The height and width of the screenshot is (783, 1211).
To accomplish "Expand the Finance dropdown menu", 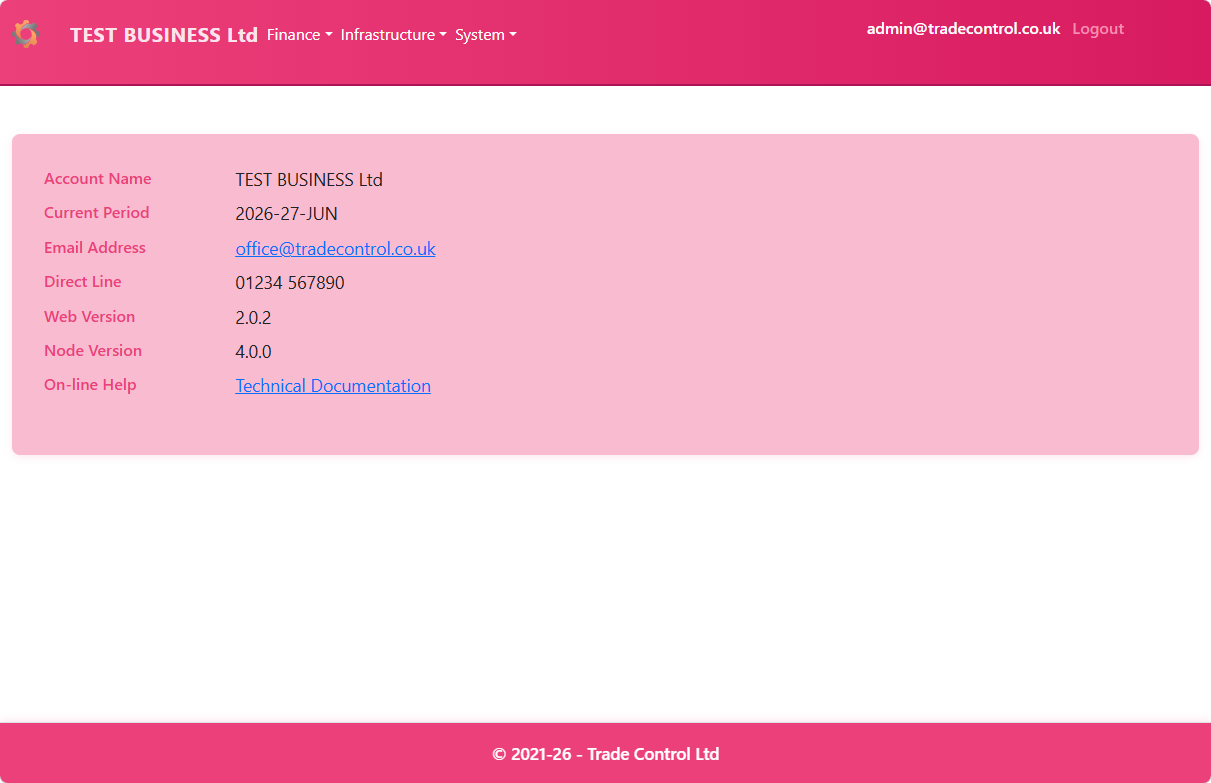I will [300, 35].
